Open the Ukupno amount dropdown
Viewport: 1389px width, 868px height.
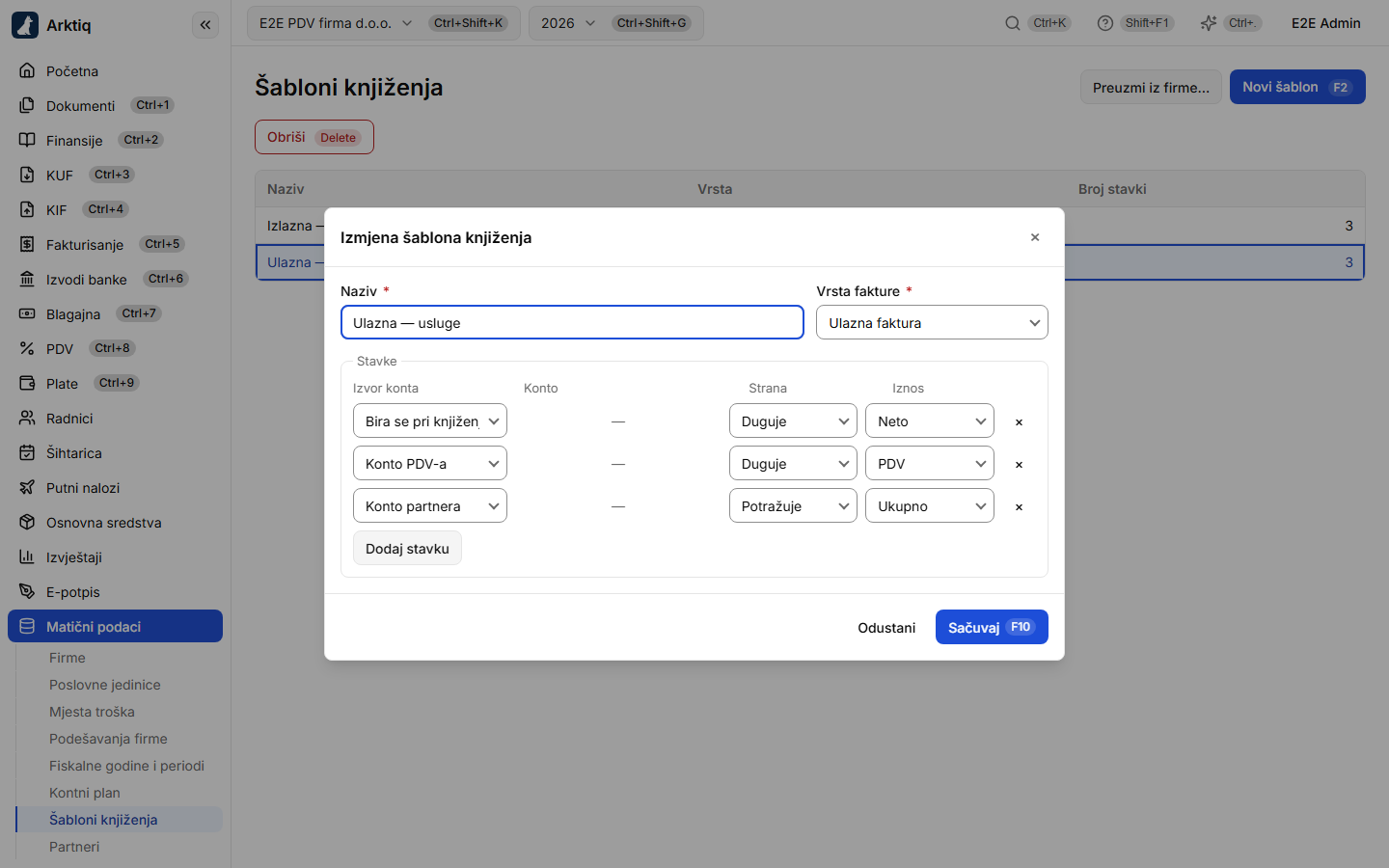click(x=930, y=506)
